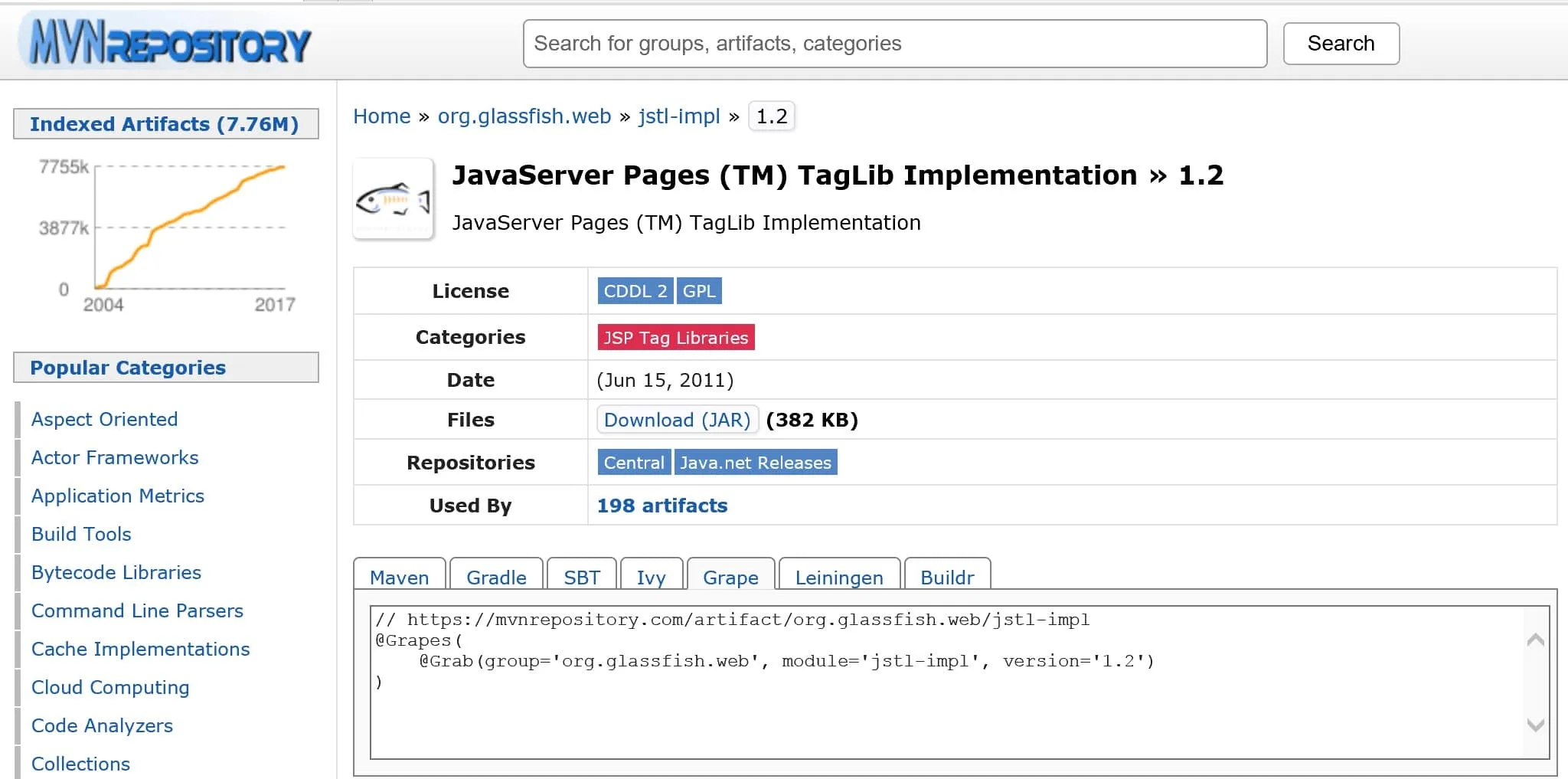Go to Home breadcrumb link

pos(382,116)
